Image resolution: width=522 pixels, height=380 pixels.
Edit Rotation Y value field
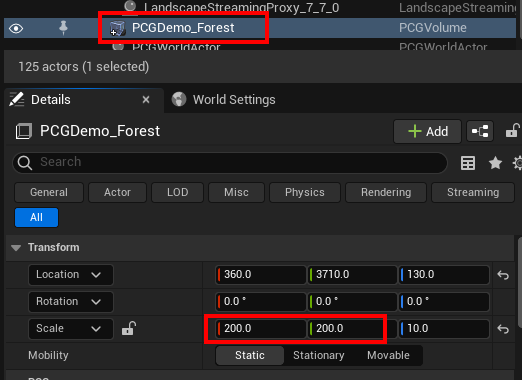pyautogui.click(x=352, y=302)
